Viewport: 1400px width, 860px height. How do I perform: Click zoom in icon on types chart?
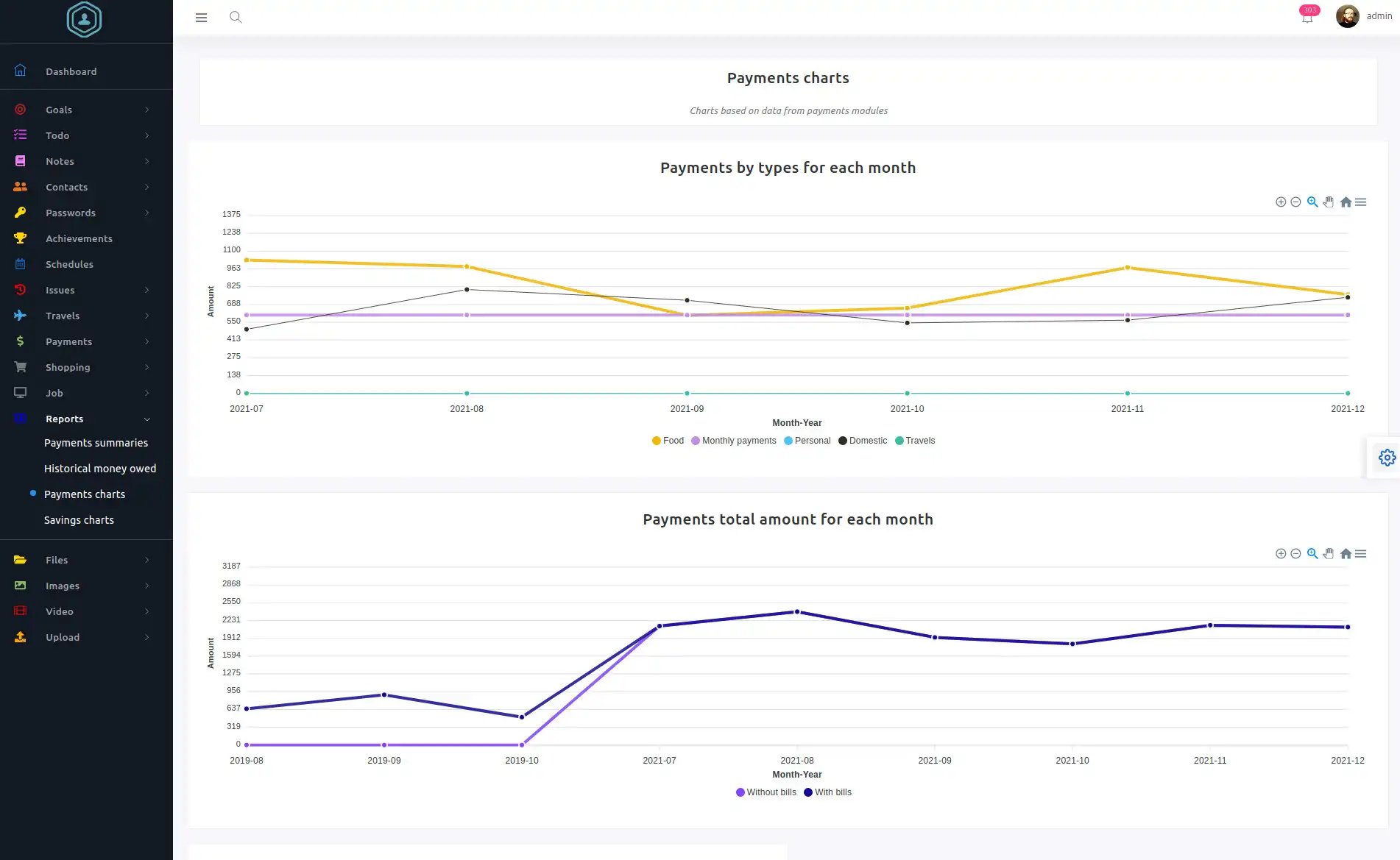(x=1281, y=202)
